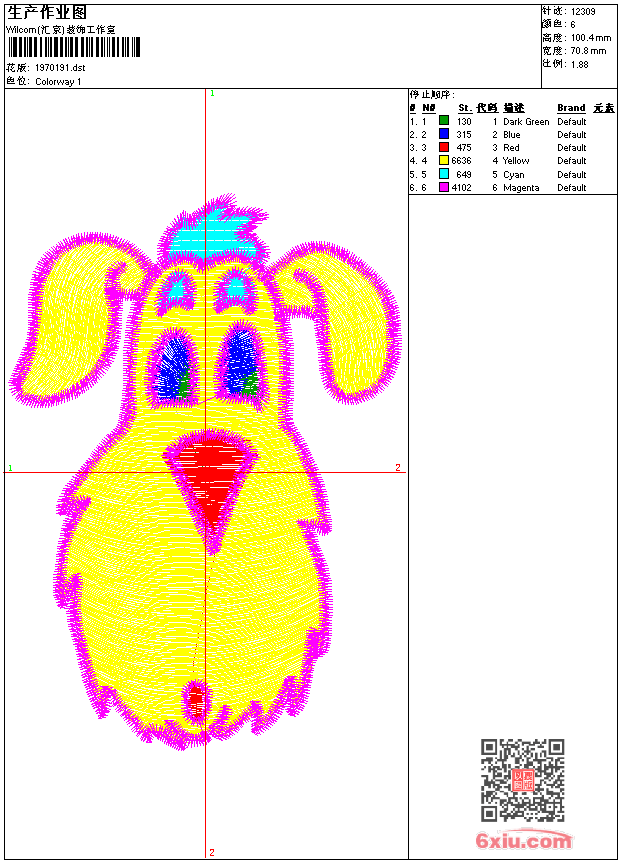Screen dimensions: 620x860
Task: Click the Red color swatch in row 3
Action: click(x=444, y=147)
